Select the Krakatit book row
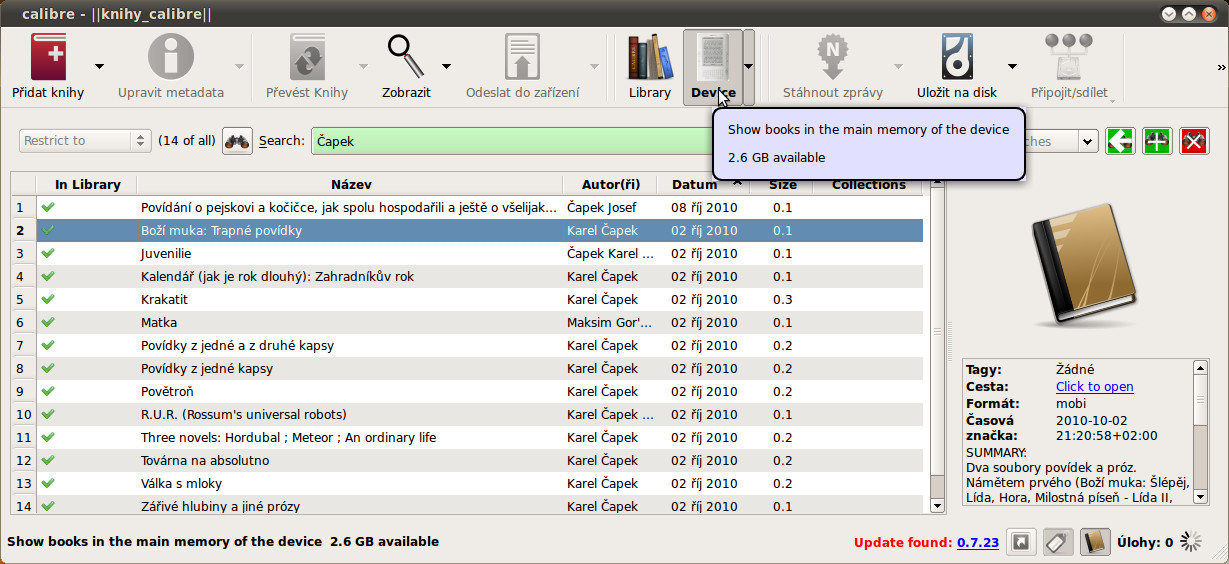This screenshot has width=1229, height=564. 350,300
